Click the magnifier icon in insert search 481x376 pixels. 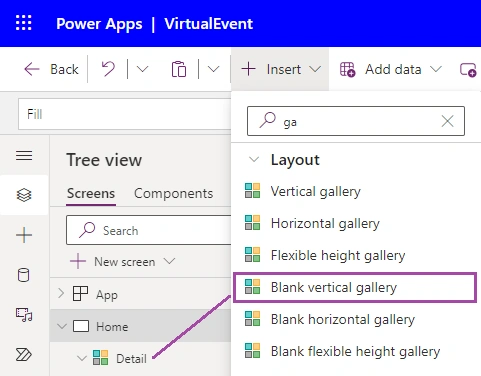point(268,120)
